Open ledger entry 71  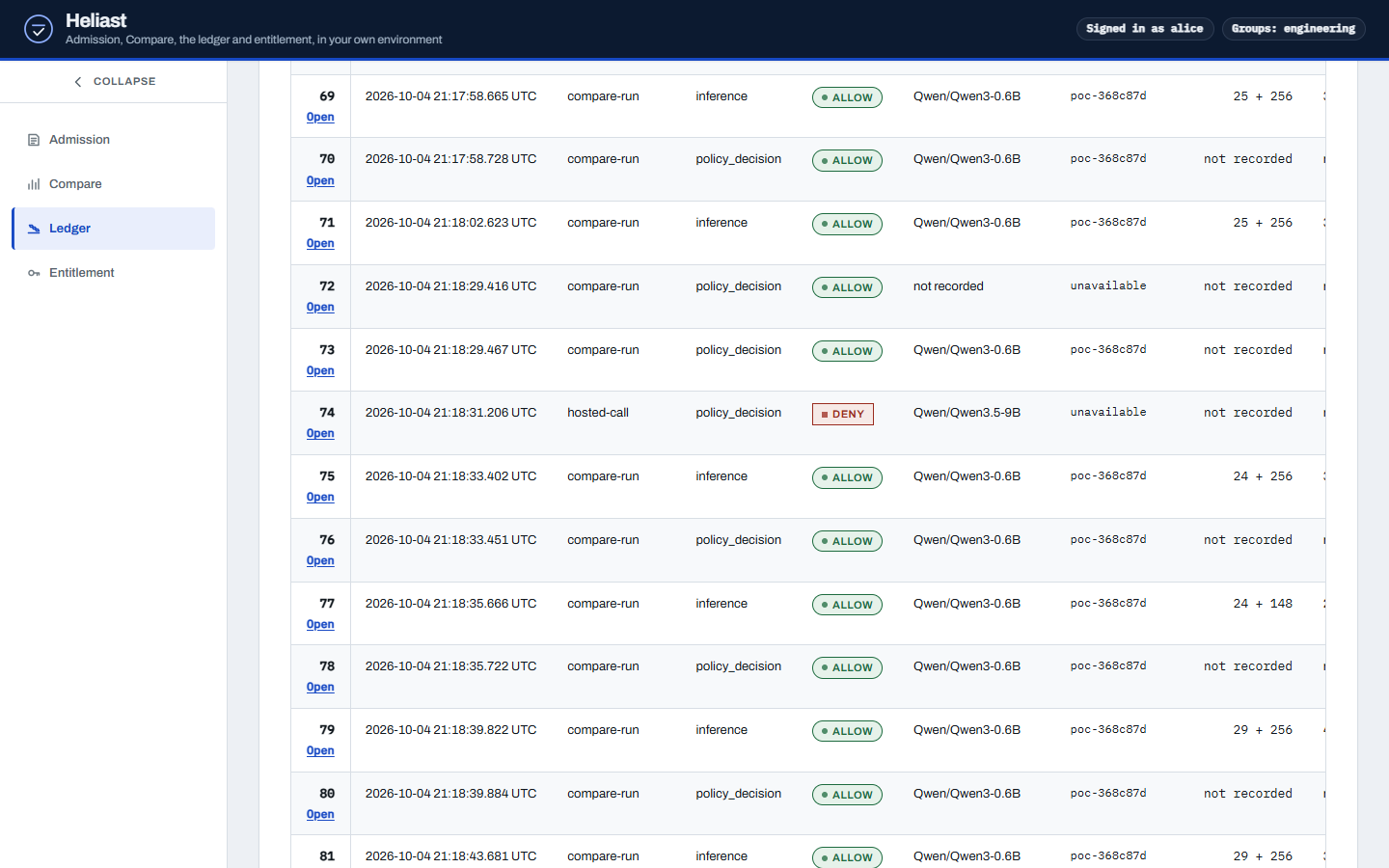(x=320, y=243)
